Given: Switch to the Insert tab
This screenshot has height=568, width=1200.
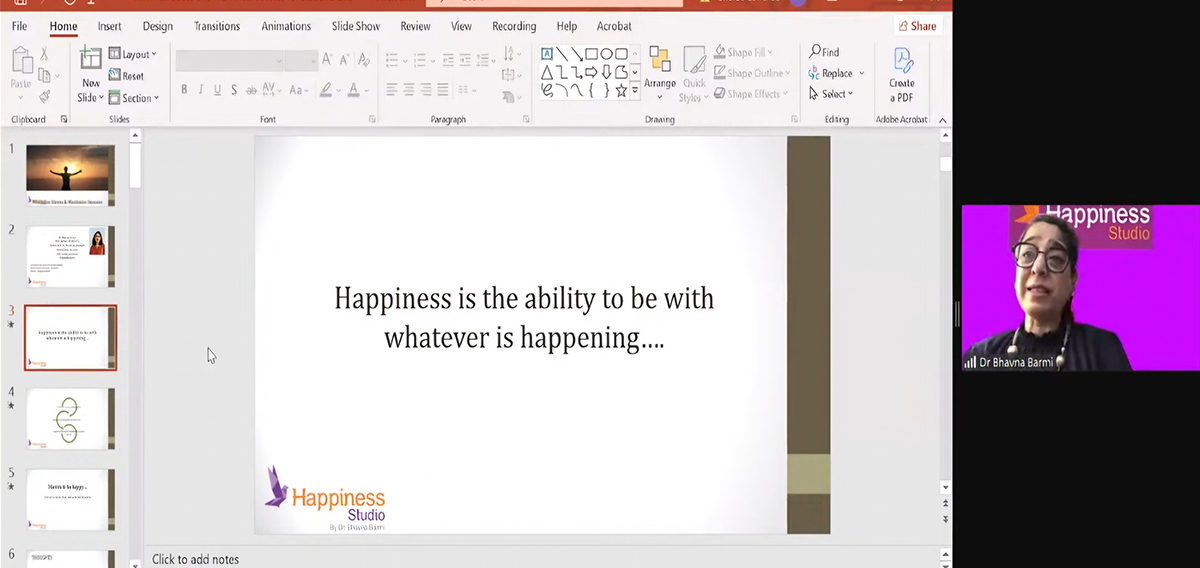Looking at the screenshot, I should (110, 26).
